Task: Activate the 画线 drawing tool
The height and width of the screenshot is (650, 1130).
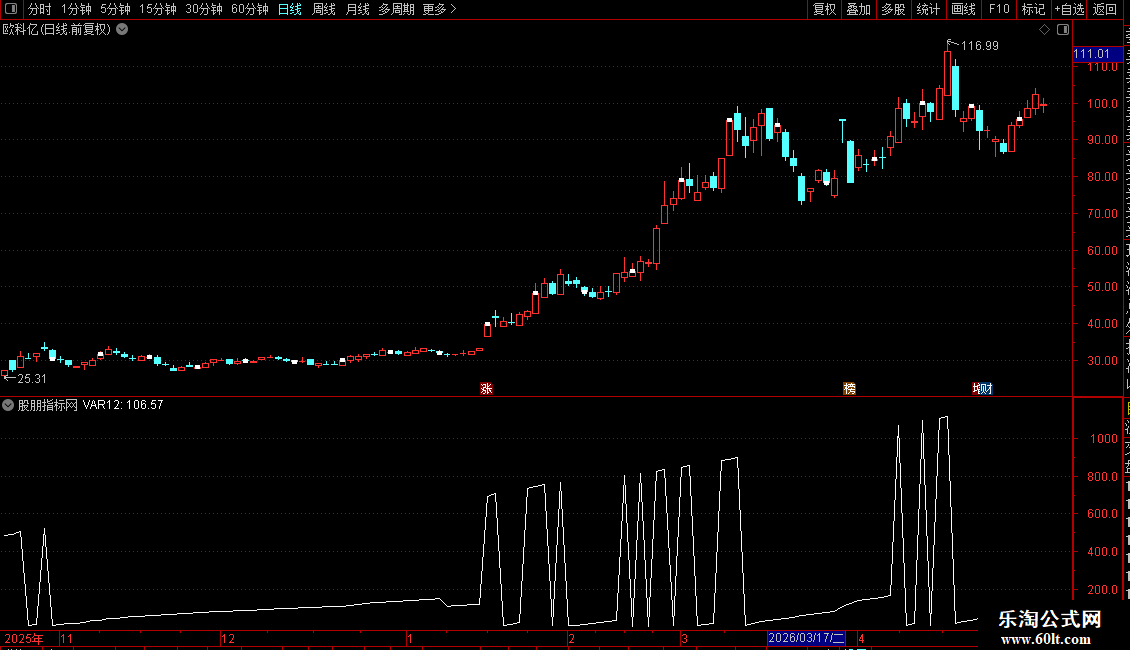Action: click(963, 9)
